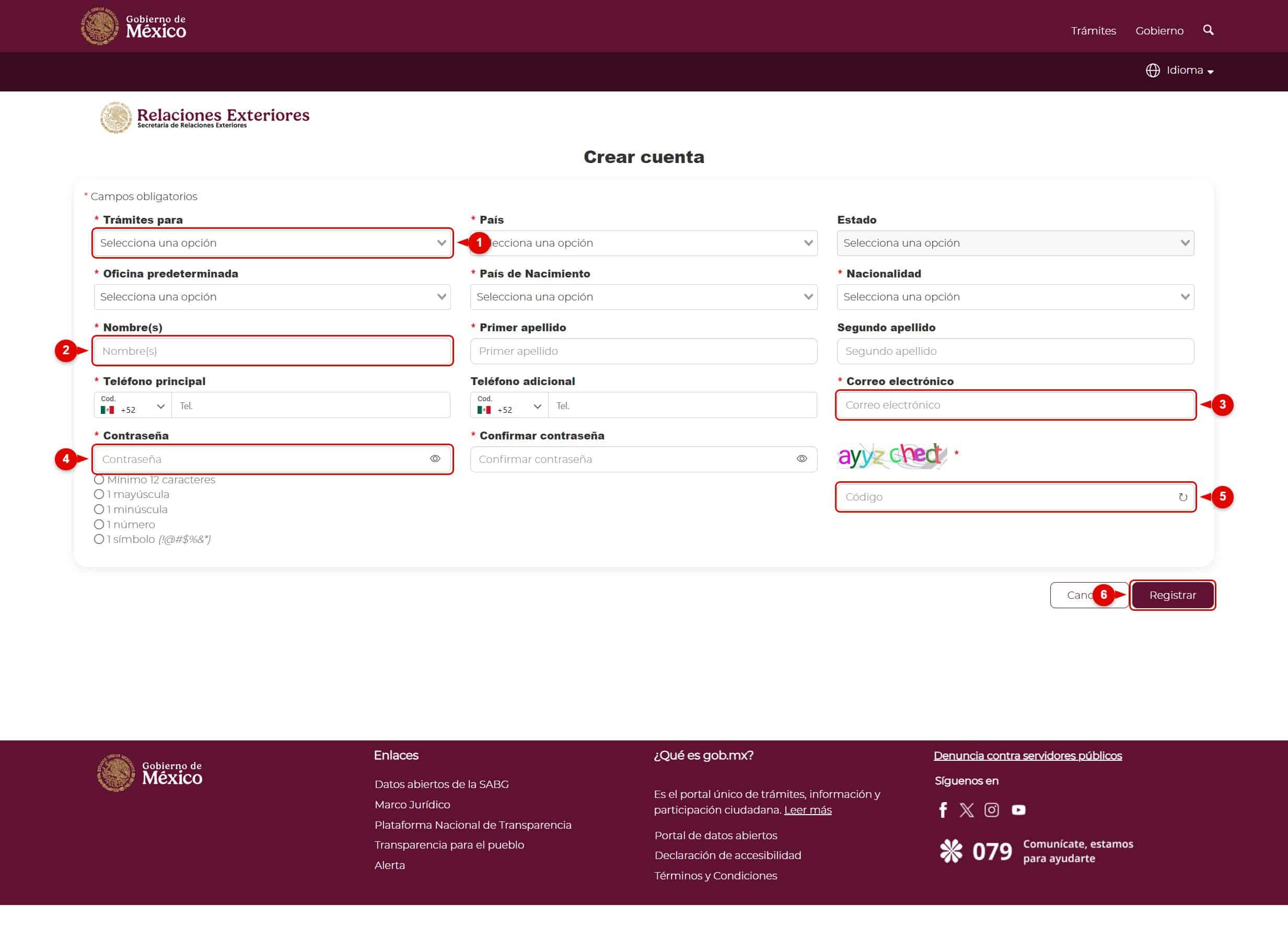Click the Gobierno de México logo in header

[x=134, y=26]
